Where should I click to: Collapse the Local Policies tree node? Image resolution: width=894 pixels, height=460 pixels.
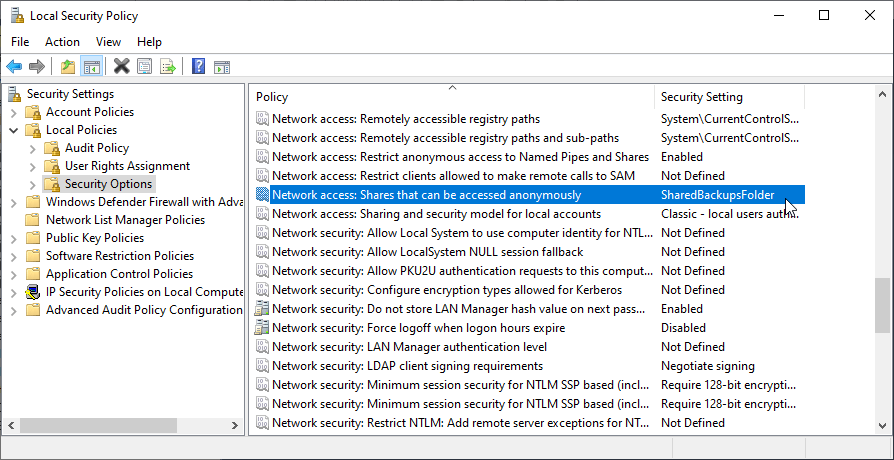pyautogui.click(x=14, y=130)
